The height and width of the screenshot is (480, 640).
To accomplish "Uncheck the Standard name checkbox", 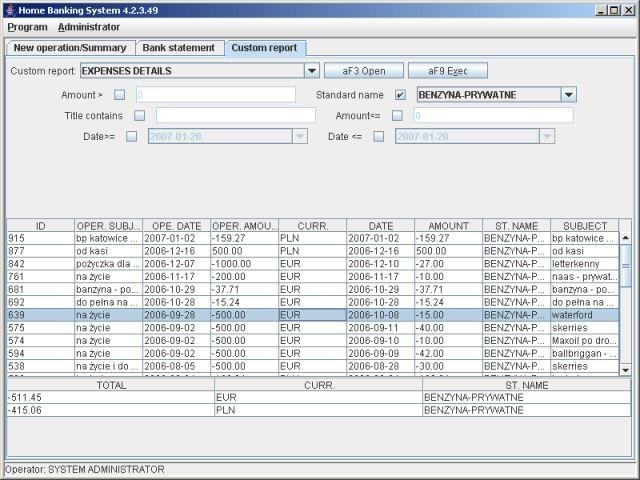I will click(400, 95).
